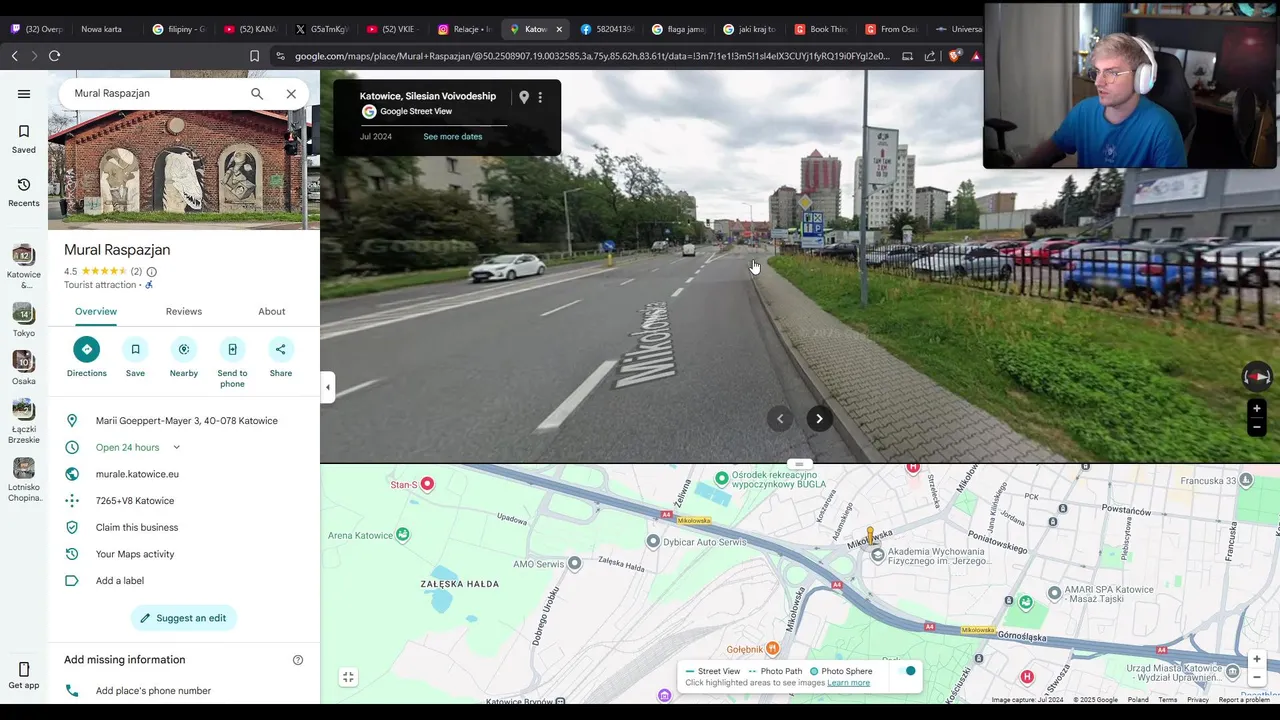
Task: Click the Report a problem link
Action: (1244, 700)
